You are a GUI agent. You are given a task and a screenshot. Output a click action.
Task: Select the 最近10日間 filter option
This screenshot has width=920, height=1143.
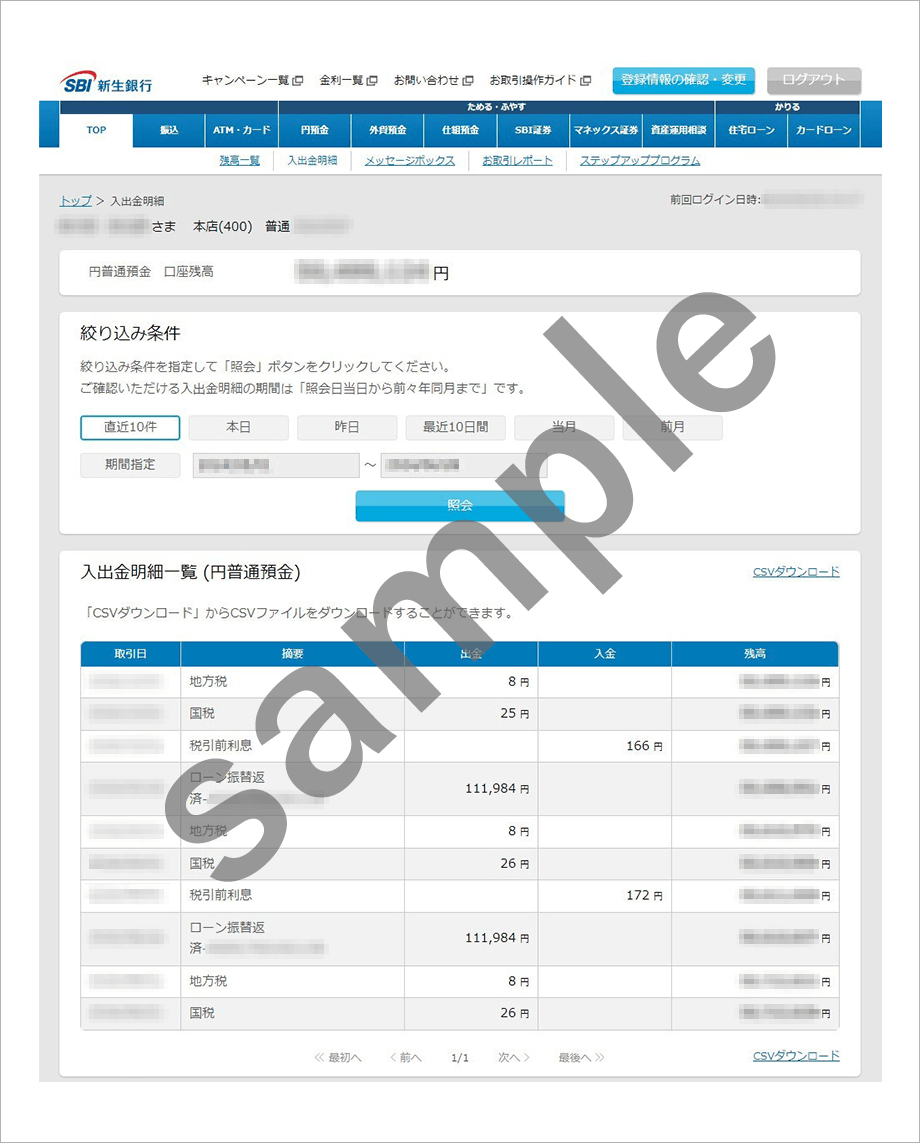(x=455, y=427)
